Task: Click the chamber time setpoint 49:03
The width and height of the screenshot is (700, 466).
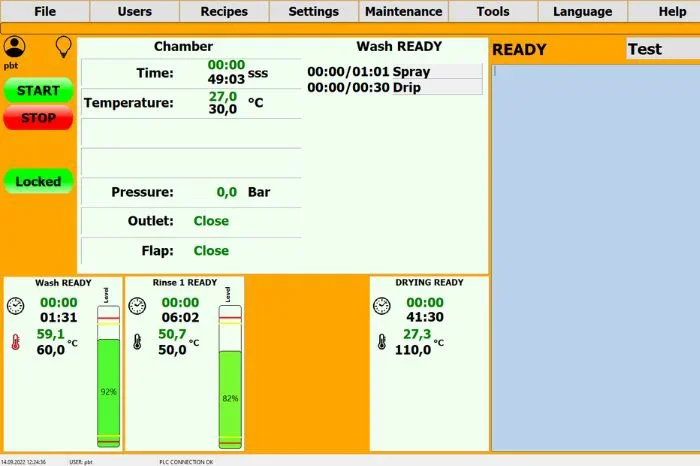Action: tap(226, 79)
